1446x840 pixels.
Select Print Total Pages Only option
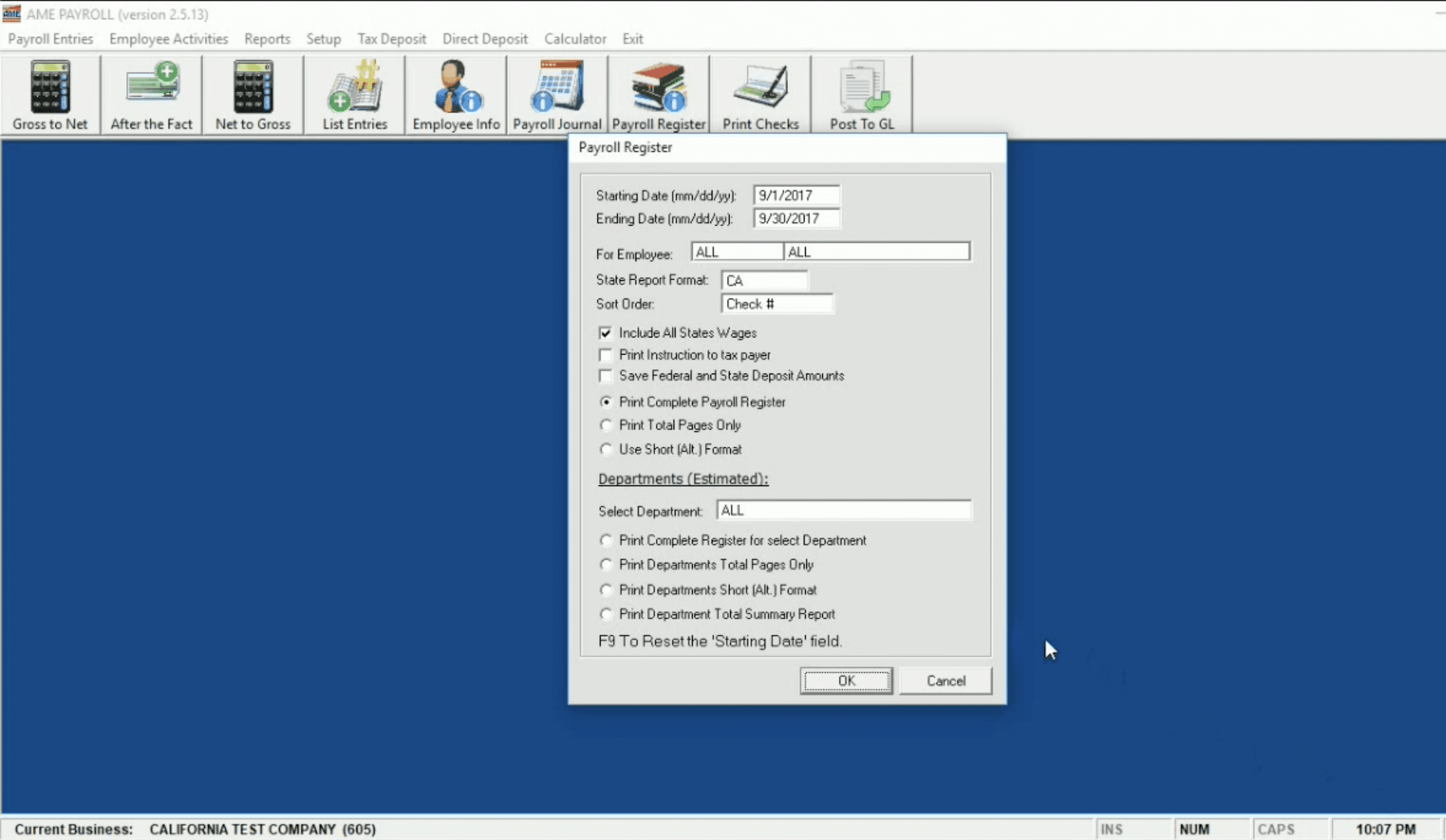tap(606, 425)
